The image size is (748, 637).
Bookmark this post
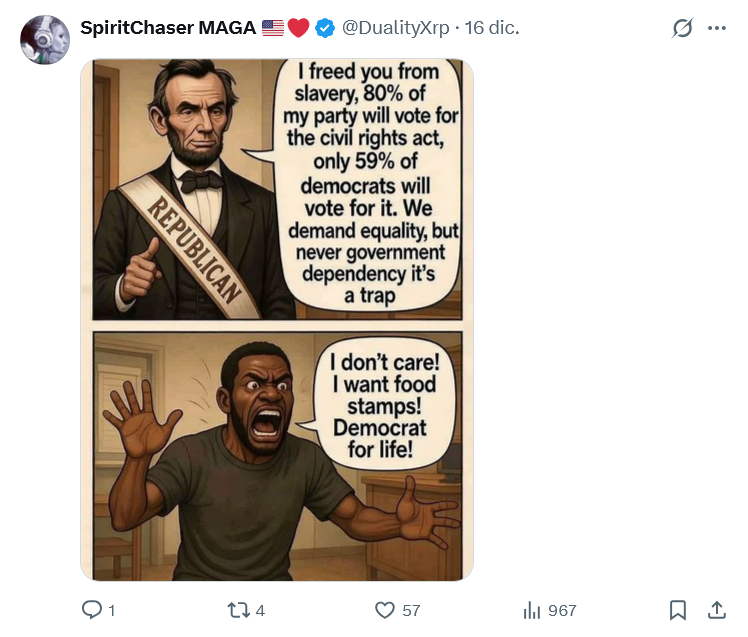pos(678,610)
